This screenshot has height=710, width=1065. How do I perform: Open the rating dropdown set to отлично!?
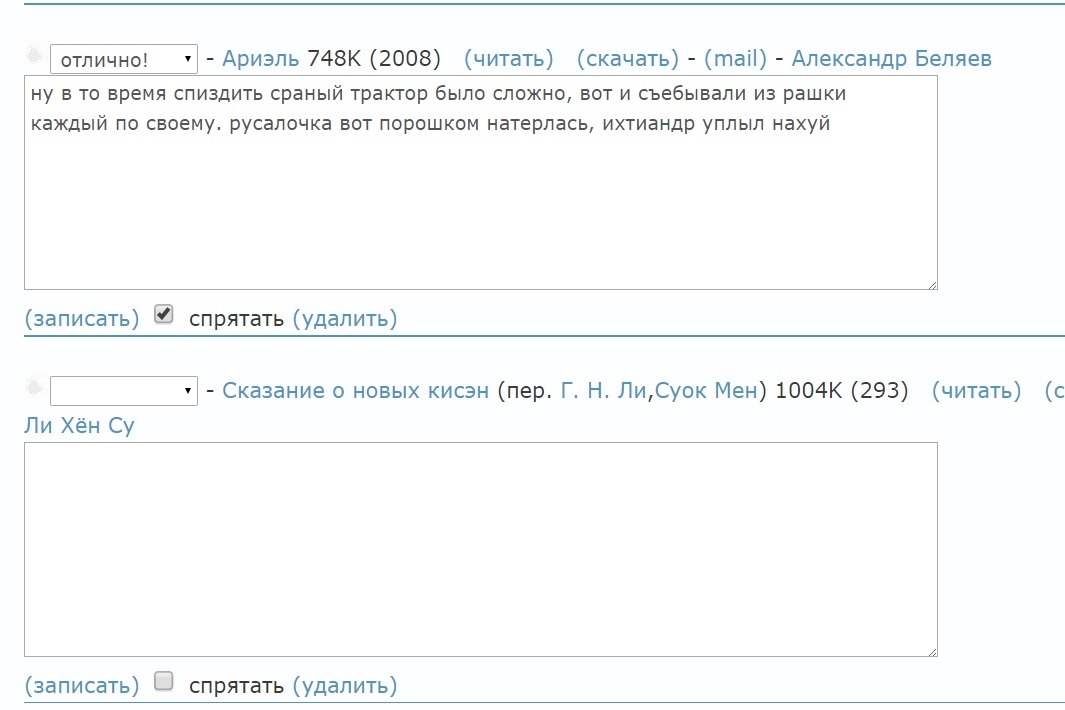124,59
